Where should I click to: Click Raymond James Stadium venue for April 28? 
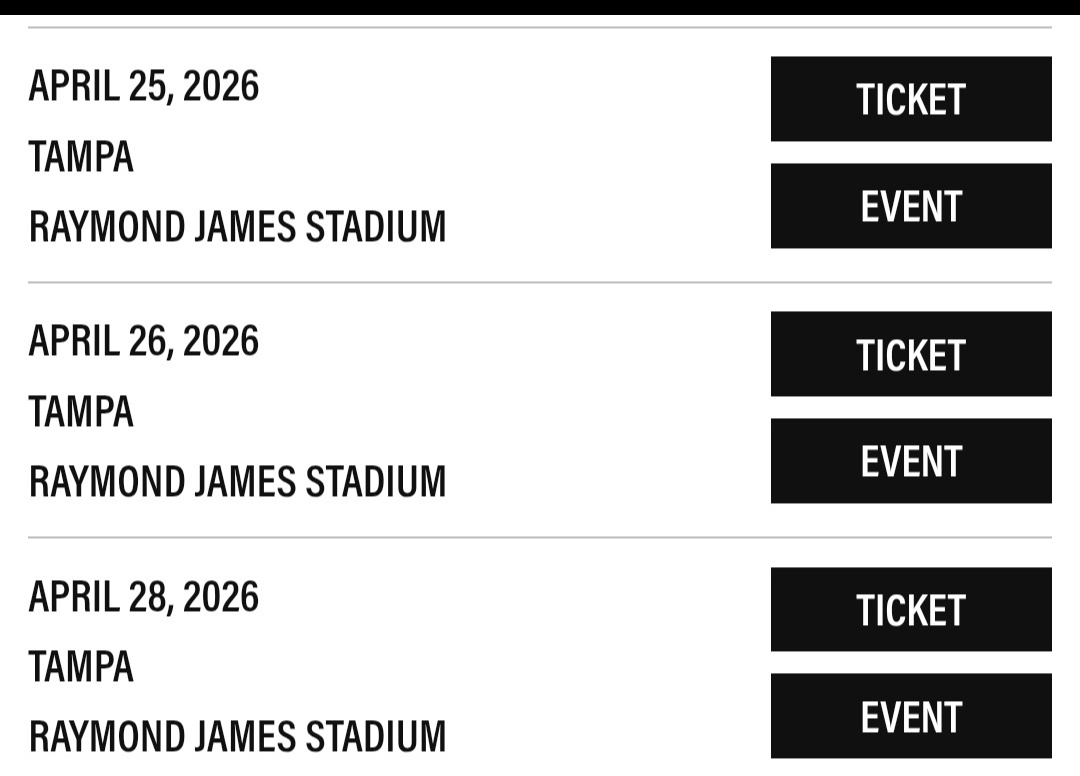tap(237, 737)
